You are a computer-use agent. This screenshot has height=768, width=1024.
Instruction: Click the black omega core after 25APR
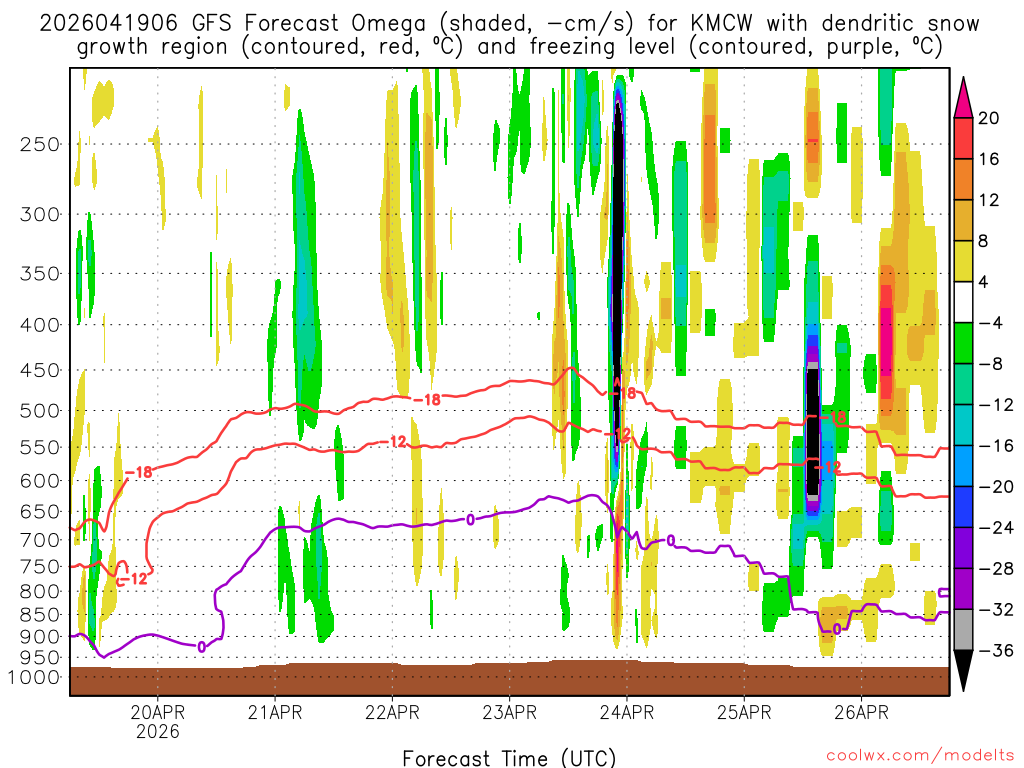(x=812, y=432)
